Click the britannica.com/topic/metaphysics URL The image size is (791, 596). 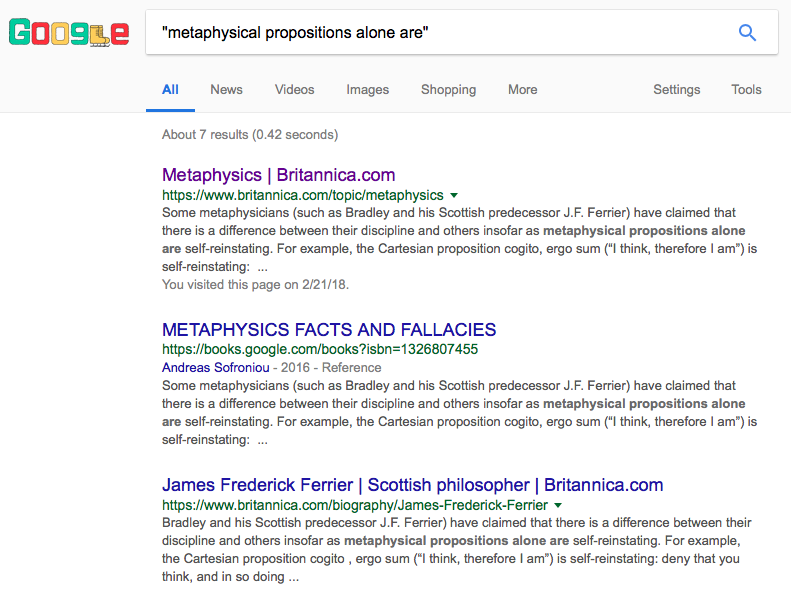click(x=303, y=195)
